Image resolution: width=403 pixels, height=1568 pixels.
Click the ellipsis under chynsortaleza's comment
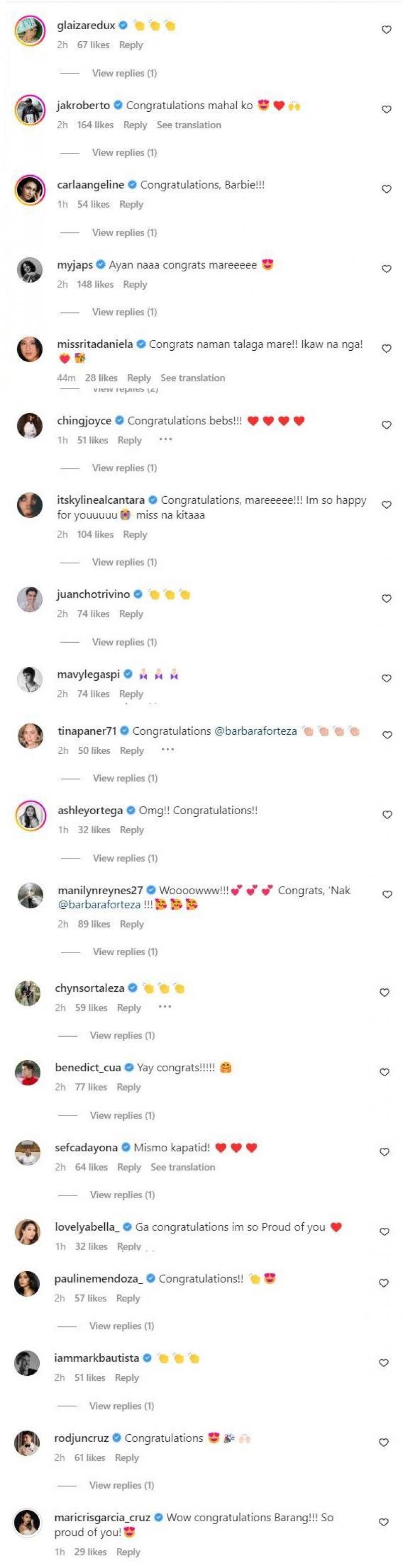[165, 1007]
